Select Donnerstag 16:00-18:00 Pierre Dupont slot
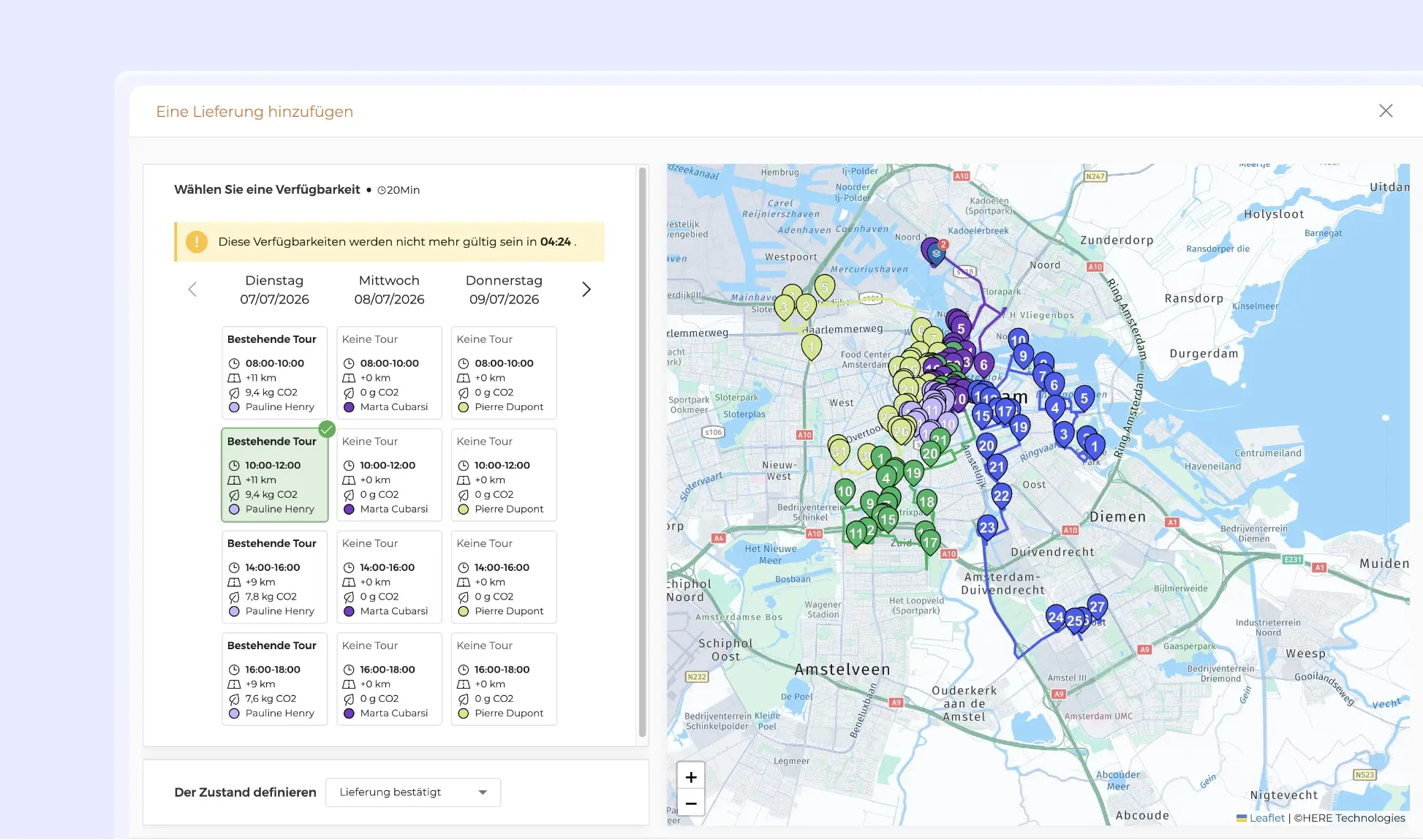Screen dimensions: 1423x840 click(x=504, y=679)
